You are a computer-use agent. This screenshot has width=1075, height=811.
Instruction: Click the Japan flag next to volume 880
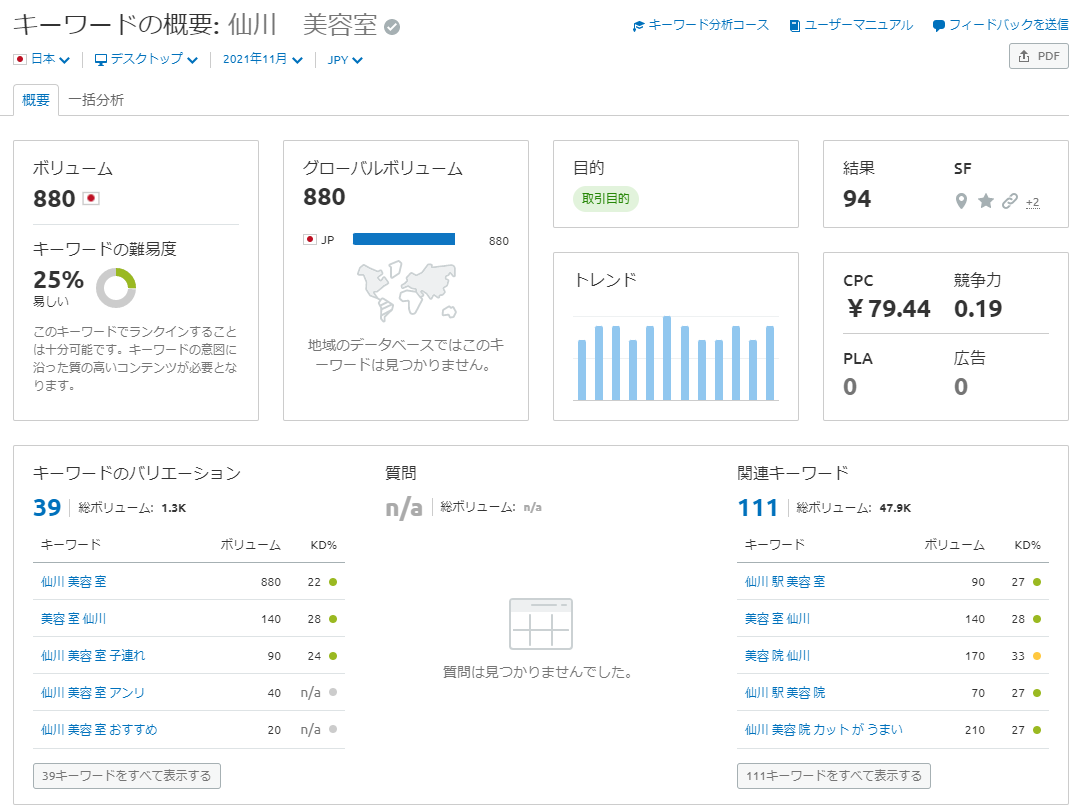tap(91, 198)
